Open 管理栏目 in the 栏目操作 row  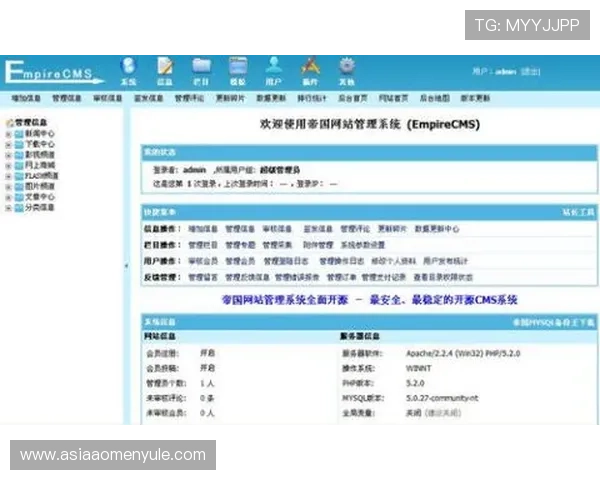(203, 245)
